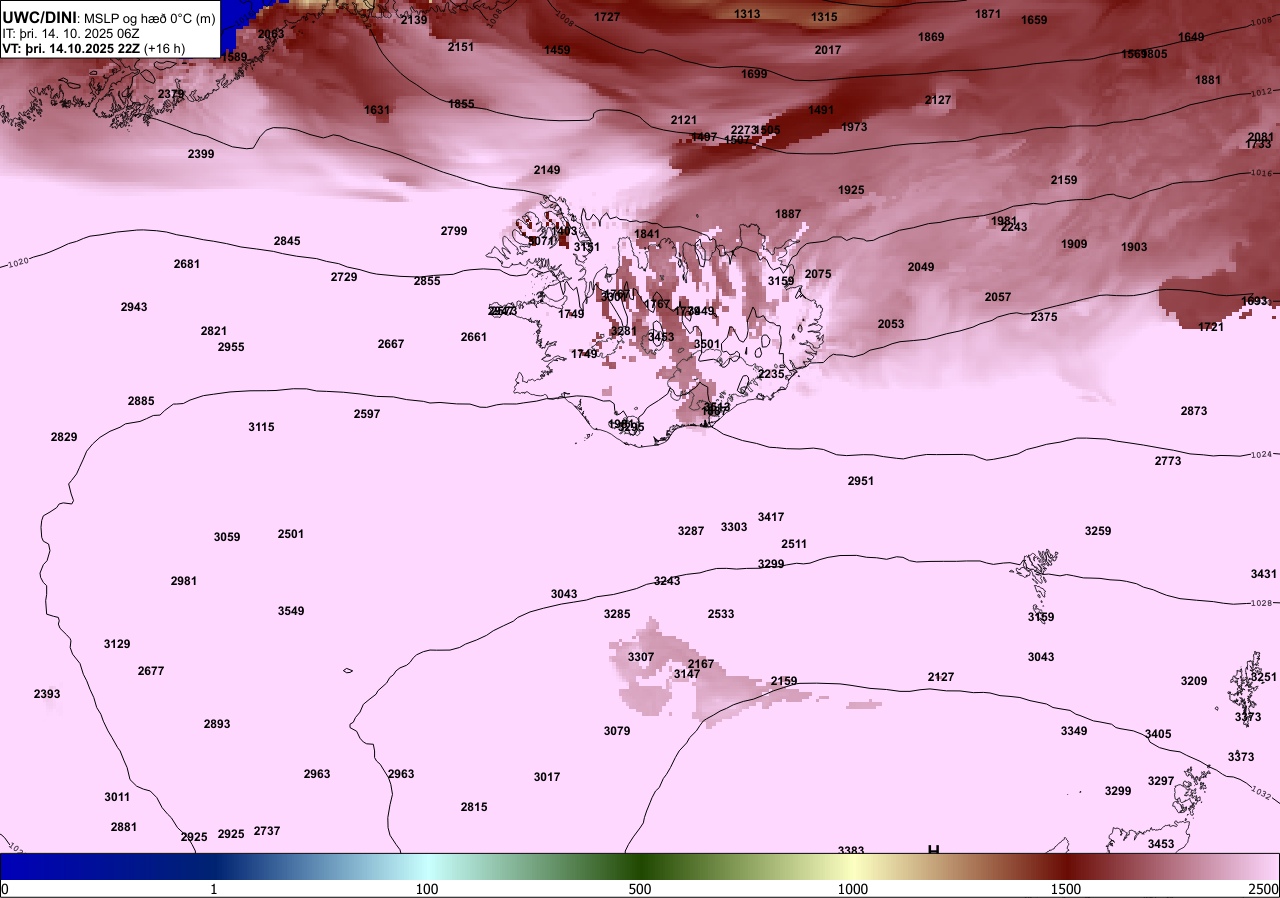Image resolution: width=1280 pixels, height=898 pixels.
Task: Click the value 1491
Action: (x=821, y=110)
